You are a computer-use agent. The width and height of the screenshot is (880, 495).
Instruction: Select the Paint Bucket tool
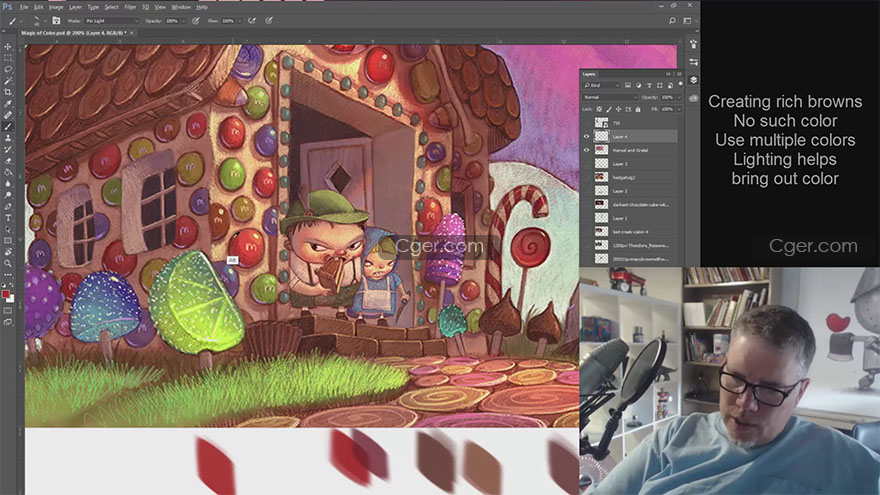8,172
